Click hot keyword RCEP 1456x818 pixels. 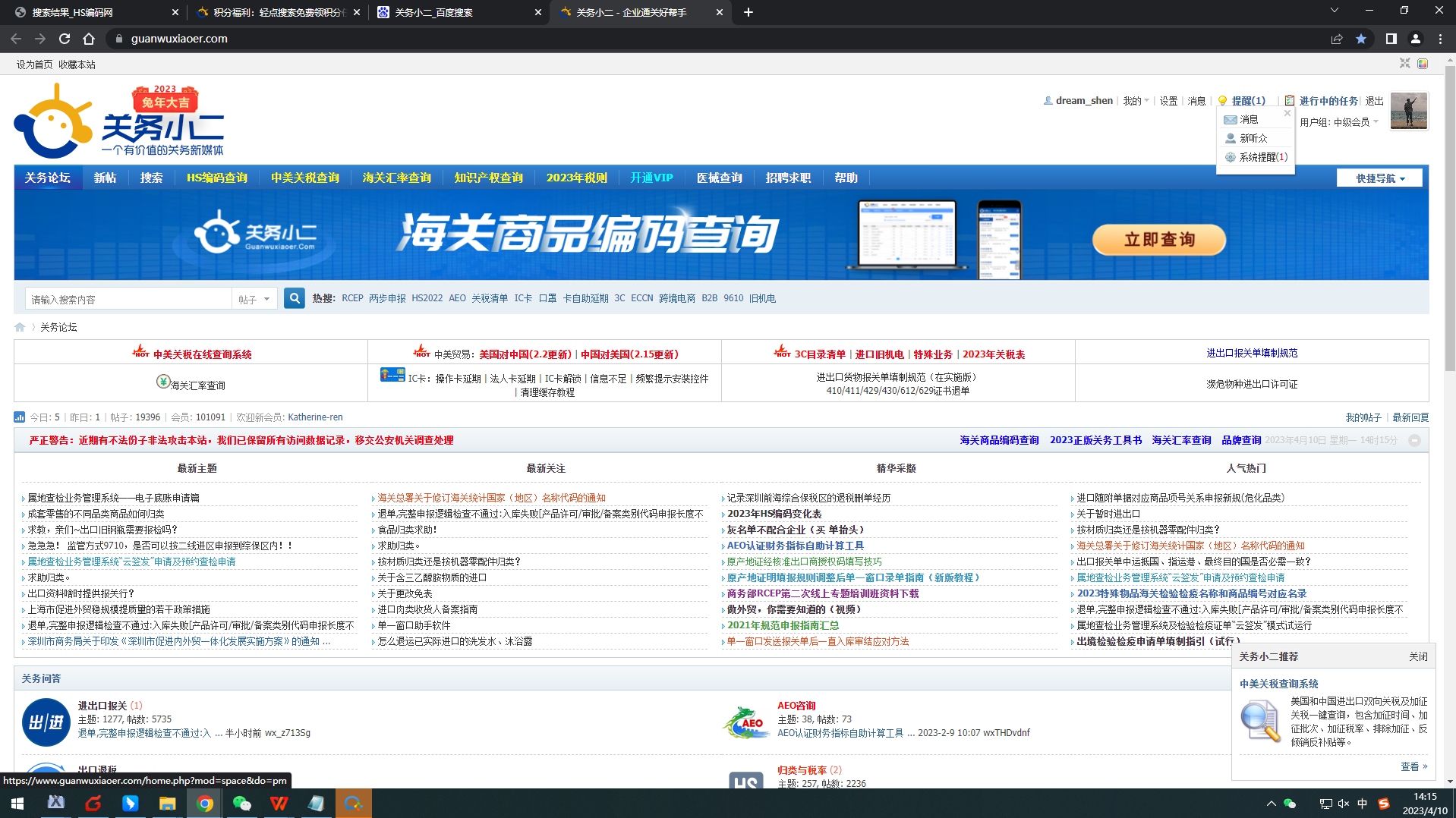tap(352, 298)
